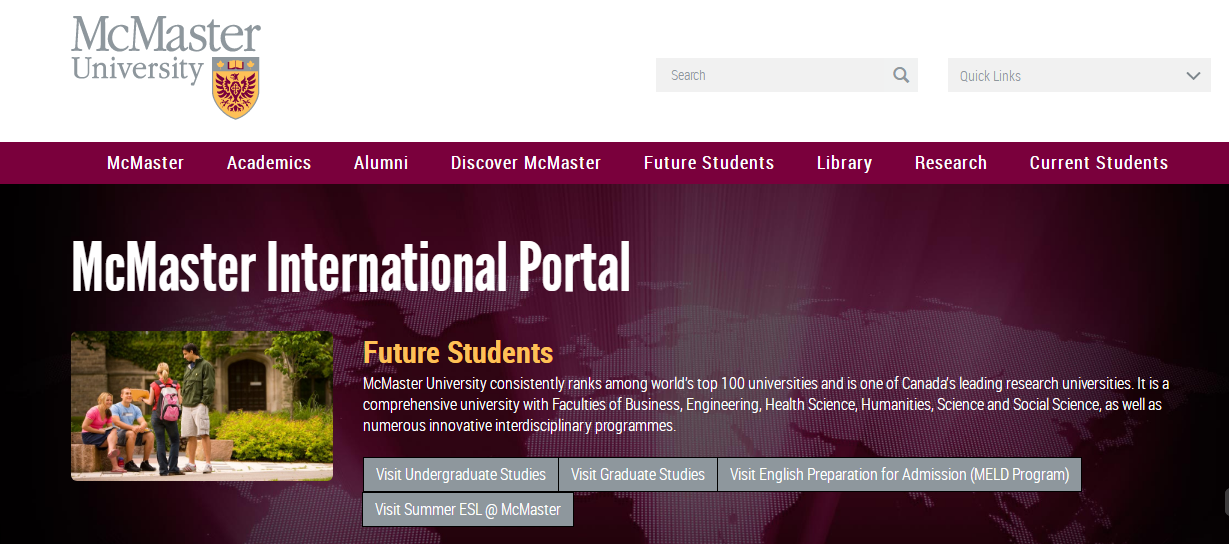This screenshot has width=1229, height=544.
Task: Open Current Students in the navigation bar
Action: pos(1099,163)
